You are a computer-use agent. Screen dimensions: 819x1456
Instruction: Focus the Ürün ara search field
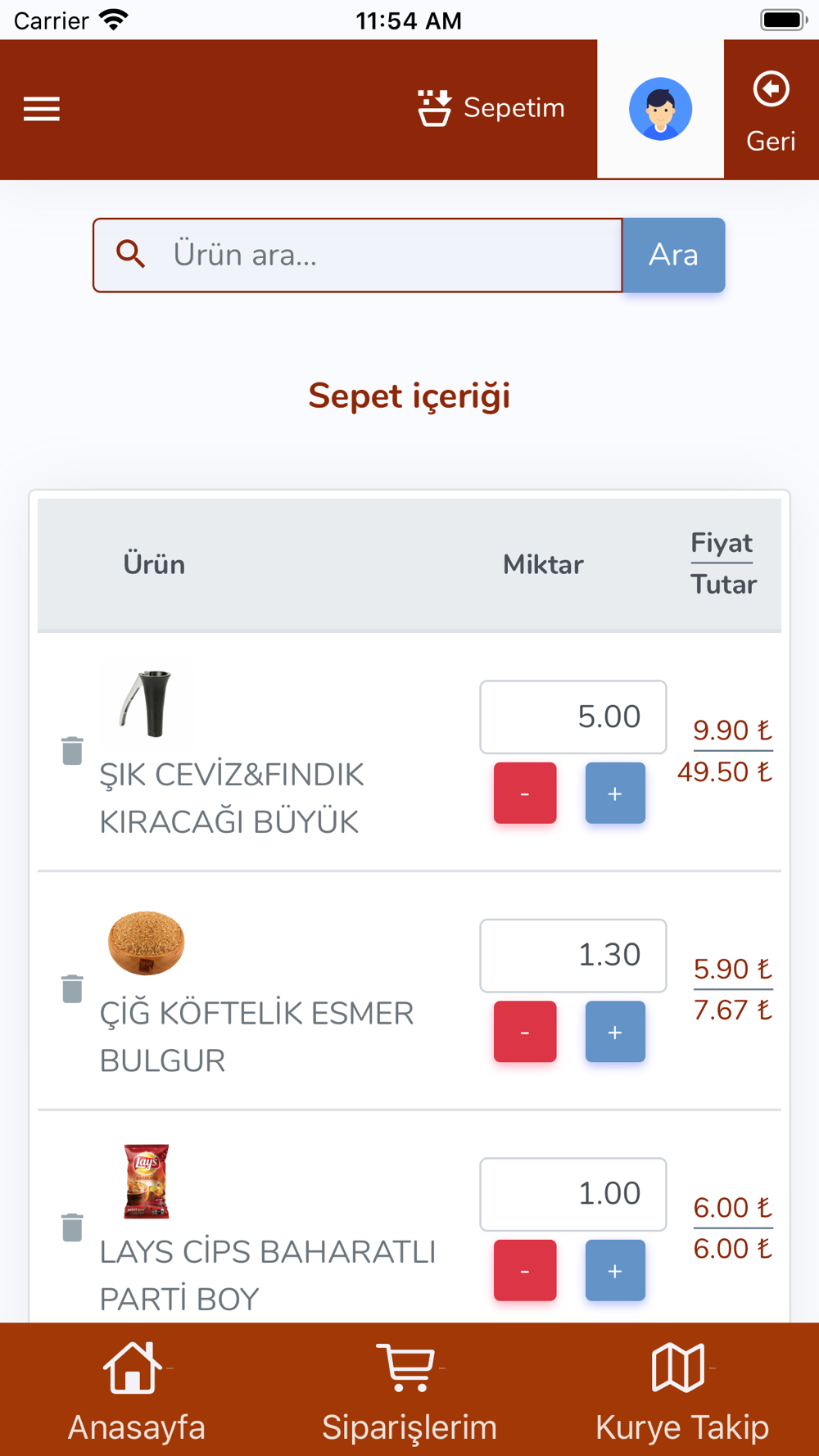358,255
